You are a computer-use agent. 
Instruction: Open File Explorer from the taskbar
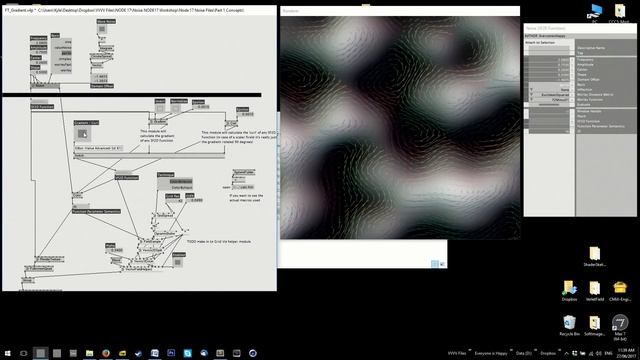[89, 353]
